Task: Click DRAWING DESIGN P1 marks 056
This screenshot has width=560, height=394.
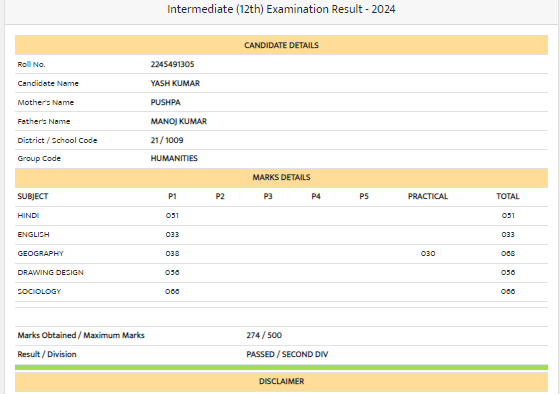Action: (x=172, y=272)
